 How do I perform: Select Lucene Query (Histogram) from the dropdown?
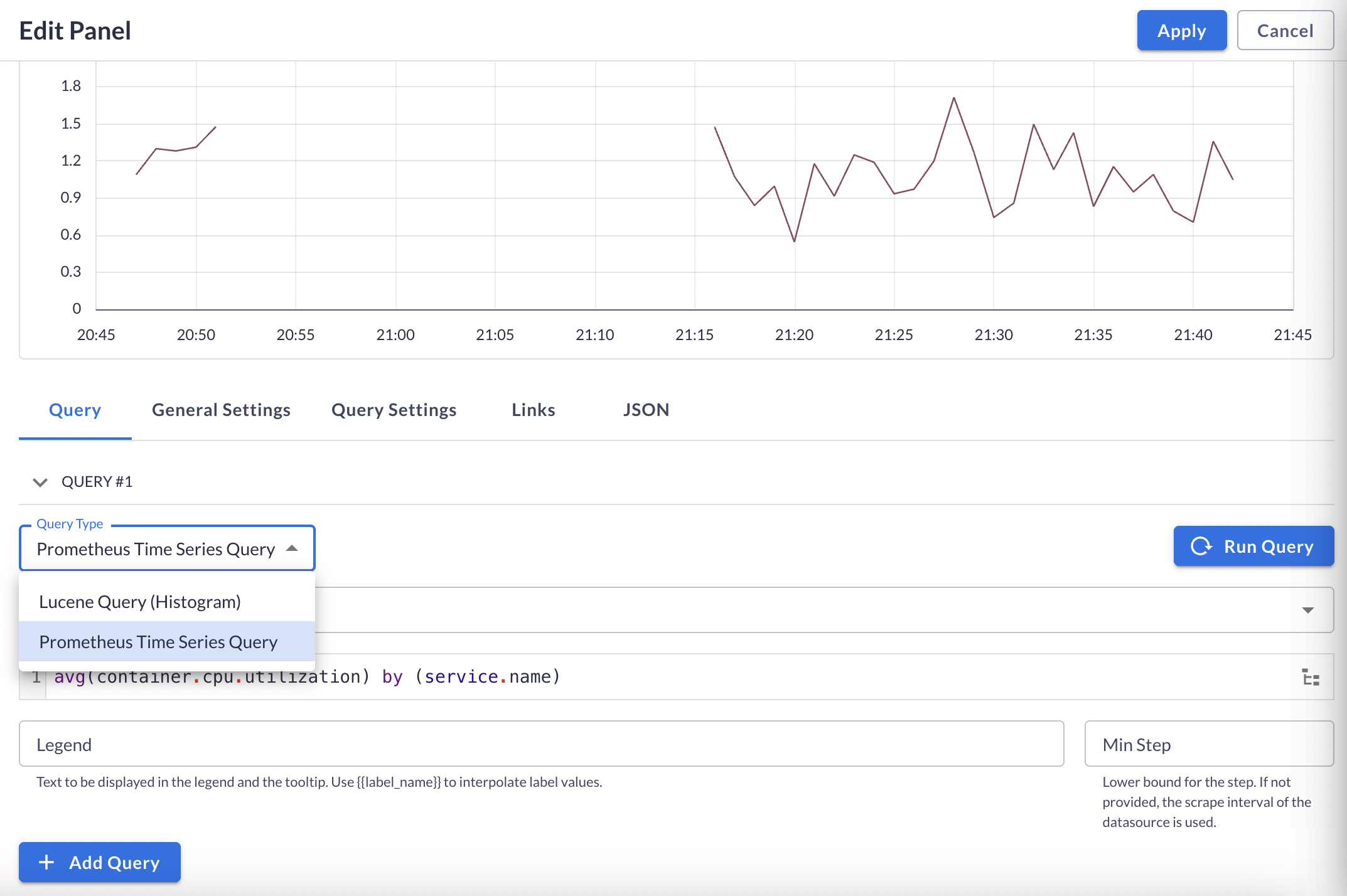click(x=140, y=601)
